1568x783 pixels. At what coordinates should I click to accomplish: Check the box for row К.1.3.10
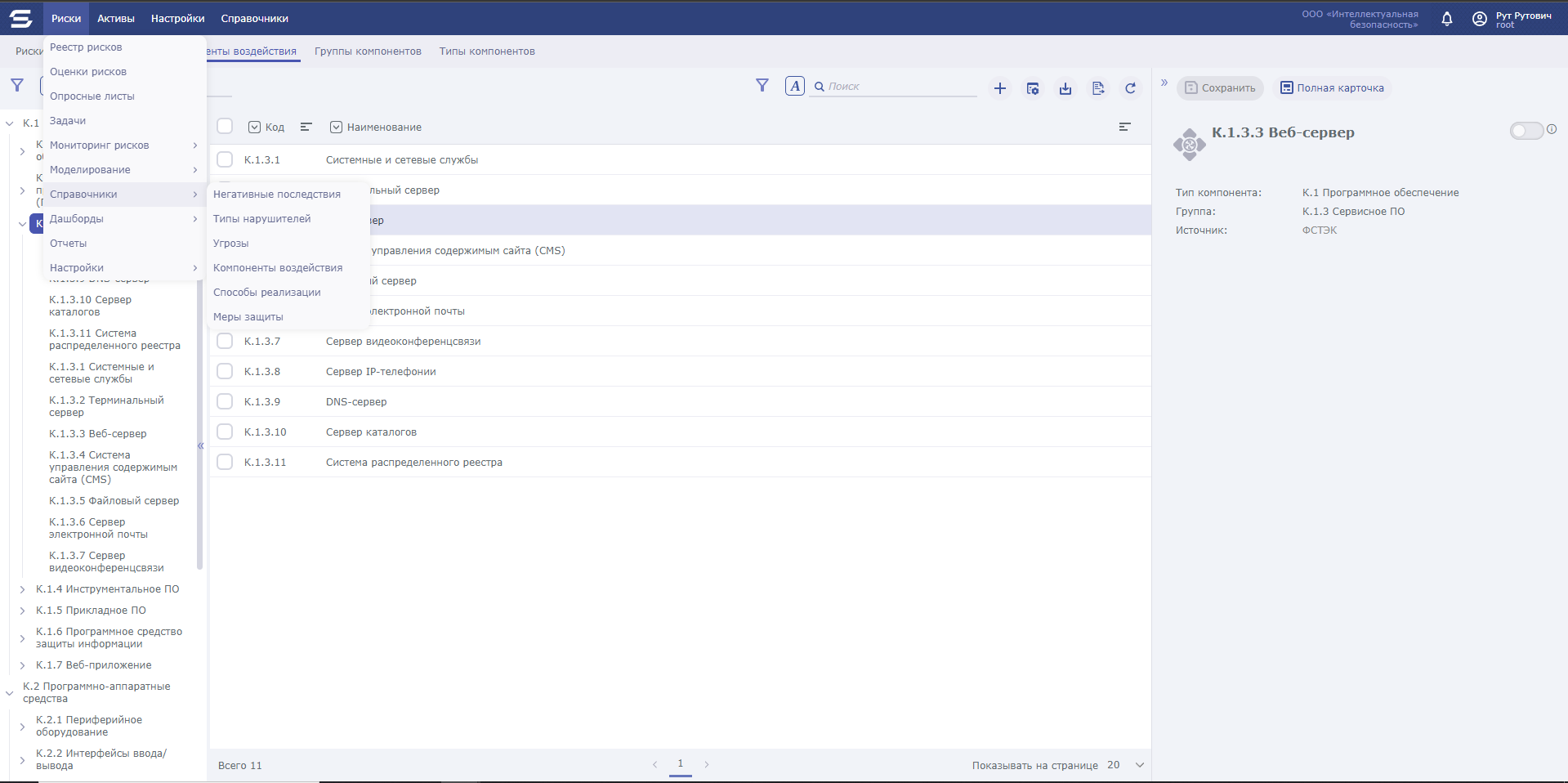click(225, 432)
